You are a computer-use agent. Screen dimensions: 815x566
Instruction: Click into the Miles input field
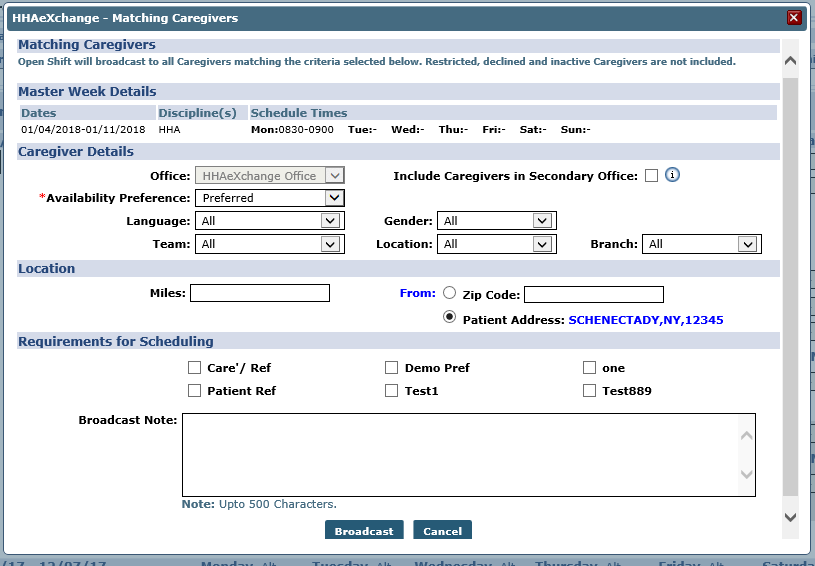point(259,293)
